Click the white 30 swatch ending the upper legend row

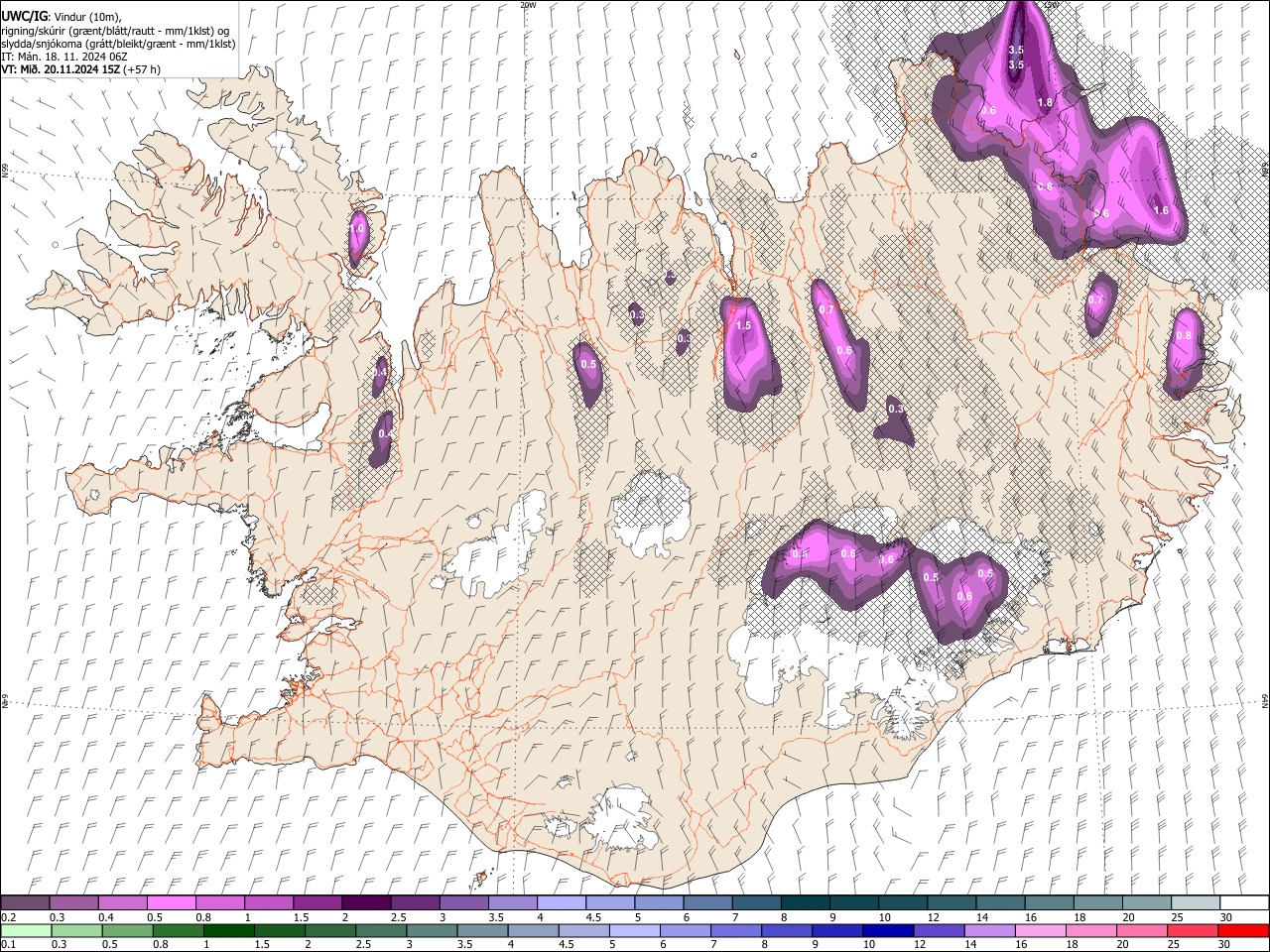point(1243,903)
